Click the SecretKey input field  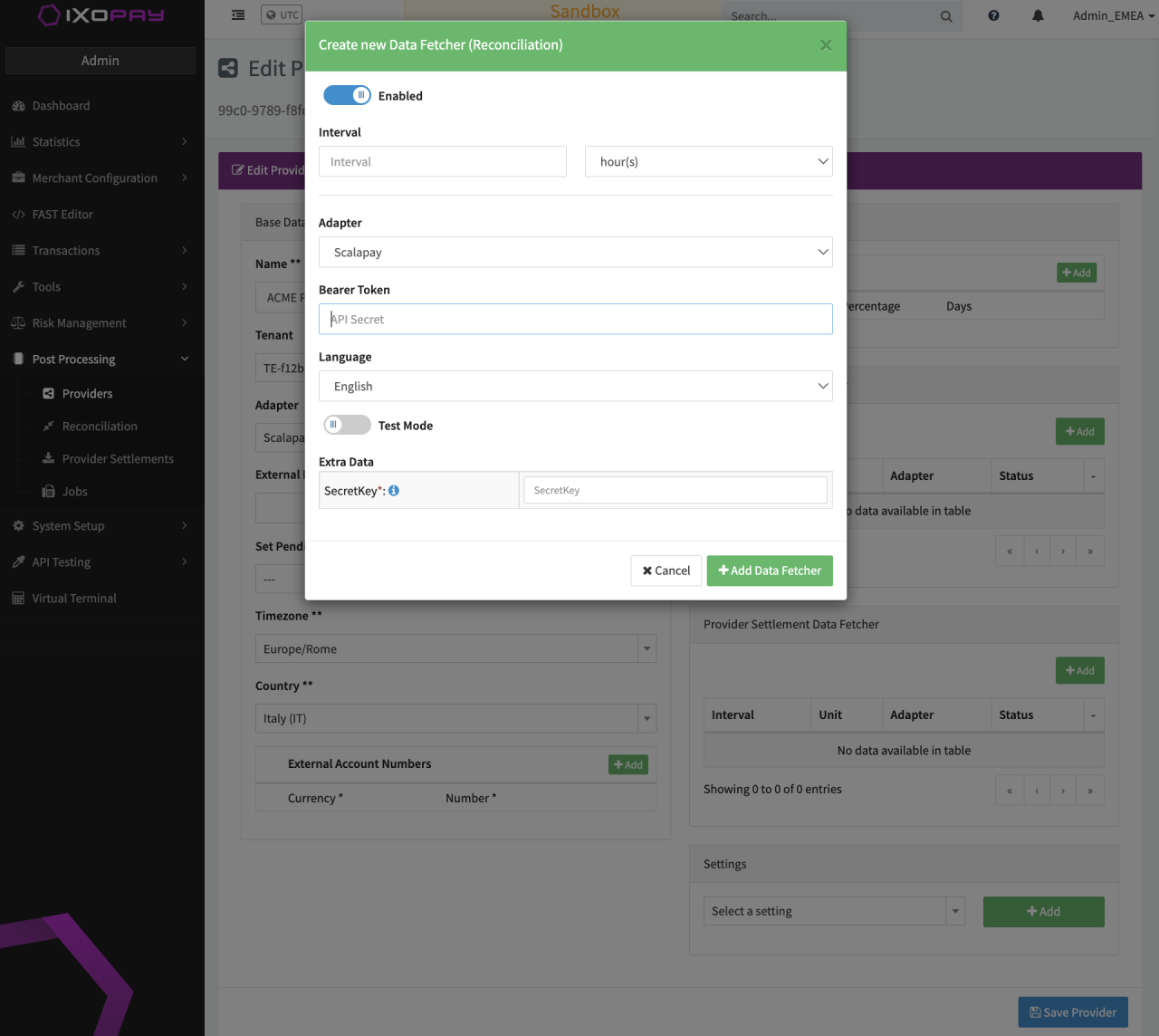tap(675, 491)
